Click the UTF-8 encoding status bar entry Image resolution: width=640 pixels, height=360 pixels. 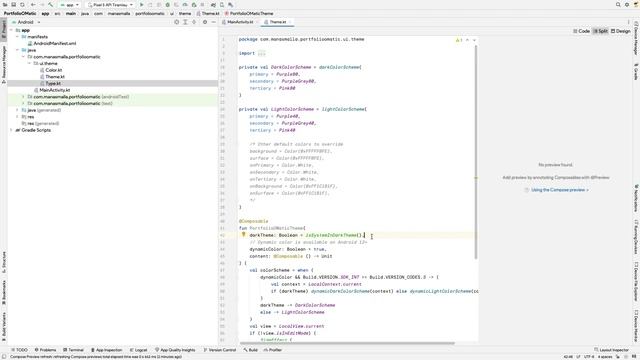(589, 357)
